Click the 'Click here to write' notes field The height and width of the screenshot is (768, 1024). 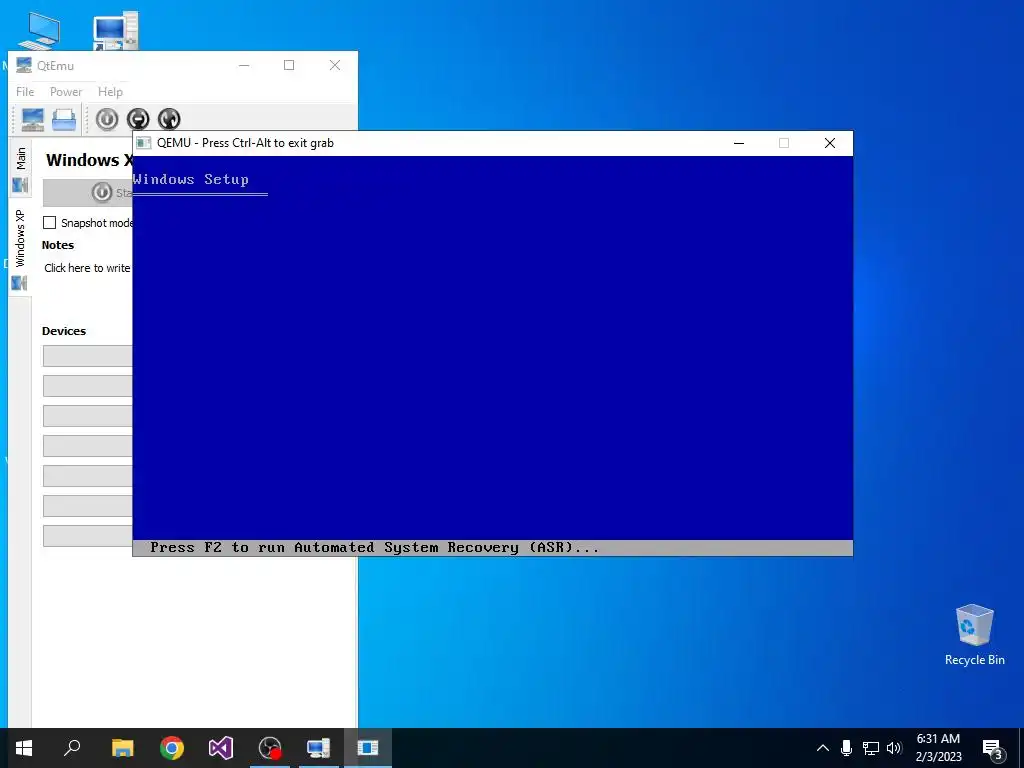pyautogui.click(x=88, y=268)
